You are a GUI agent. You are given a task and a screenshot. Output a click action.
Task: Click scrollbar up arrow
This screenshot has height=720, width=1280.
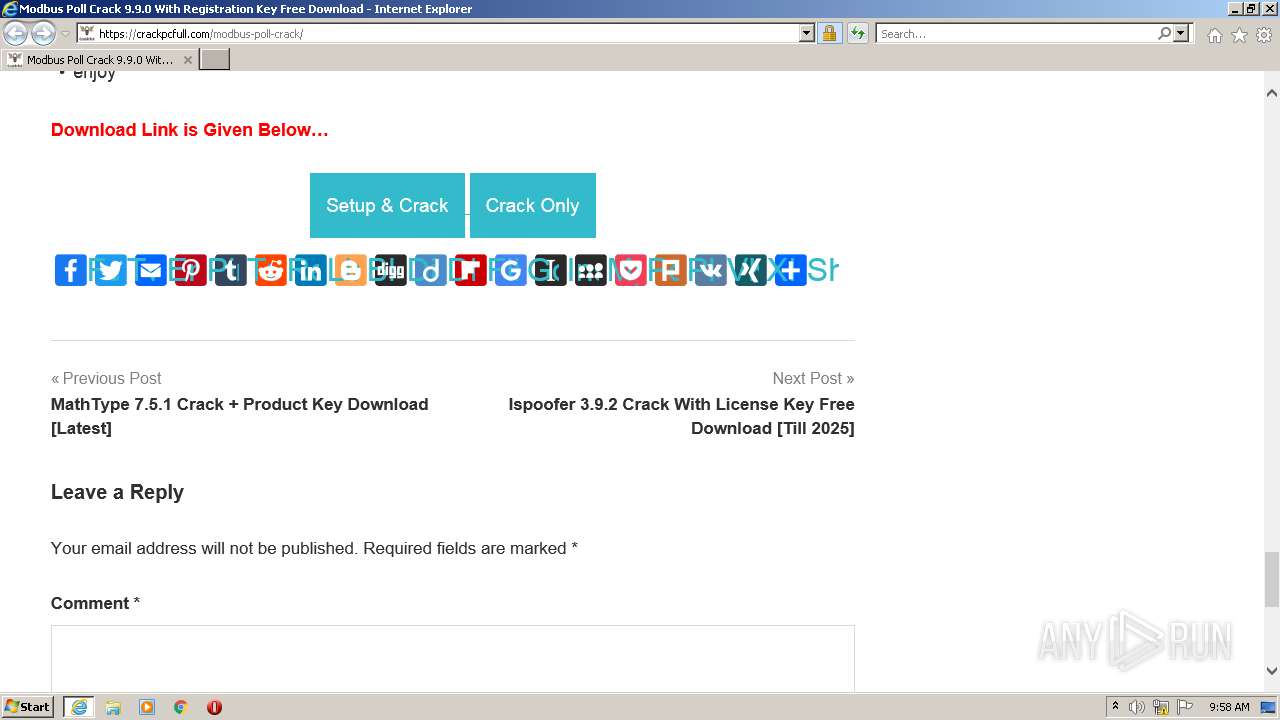[x=1272, y=93]
